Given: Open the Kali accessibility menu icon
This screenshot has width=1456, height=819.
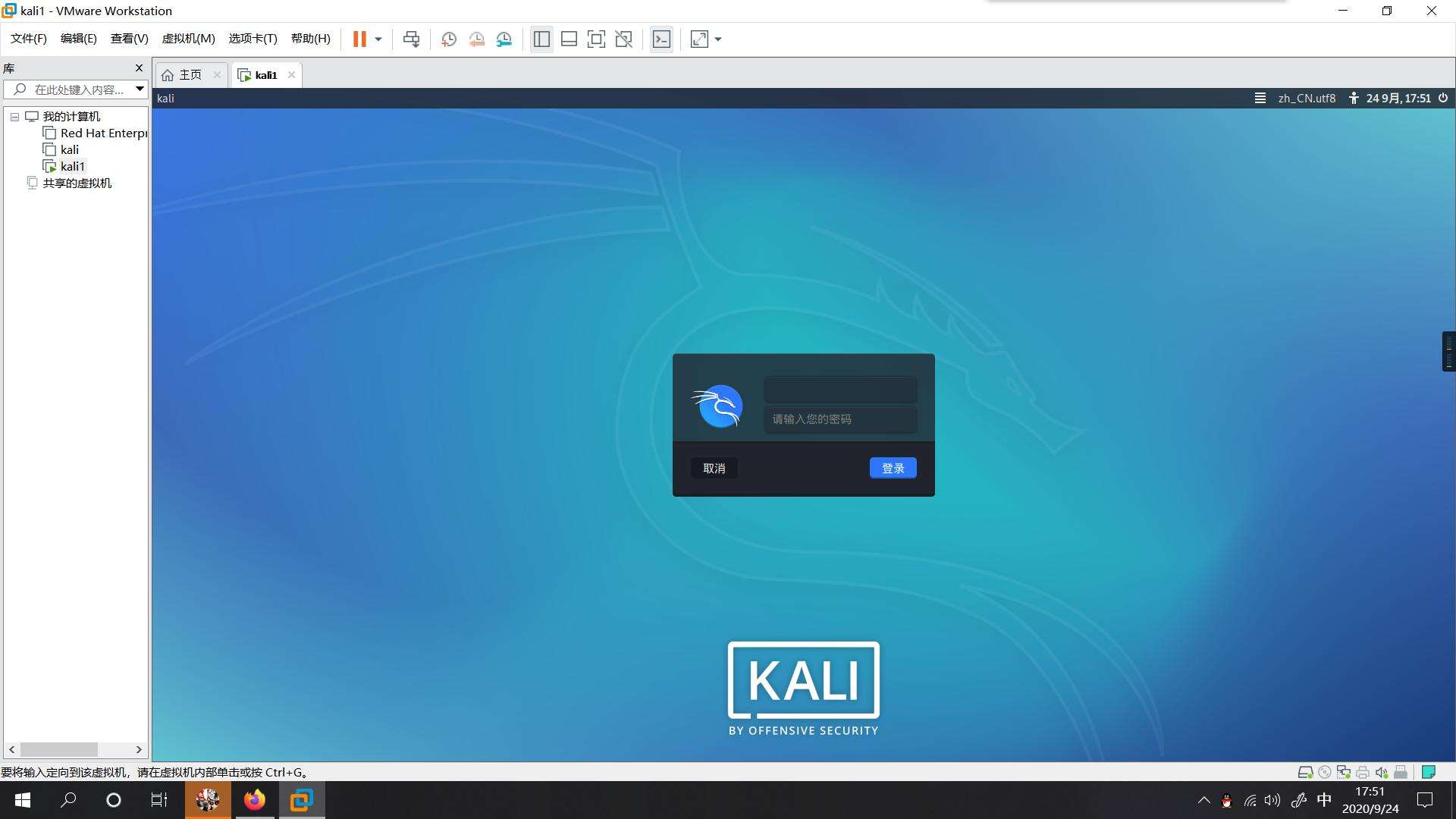Looking at the screenshot, I should point(1354,98).
